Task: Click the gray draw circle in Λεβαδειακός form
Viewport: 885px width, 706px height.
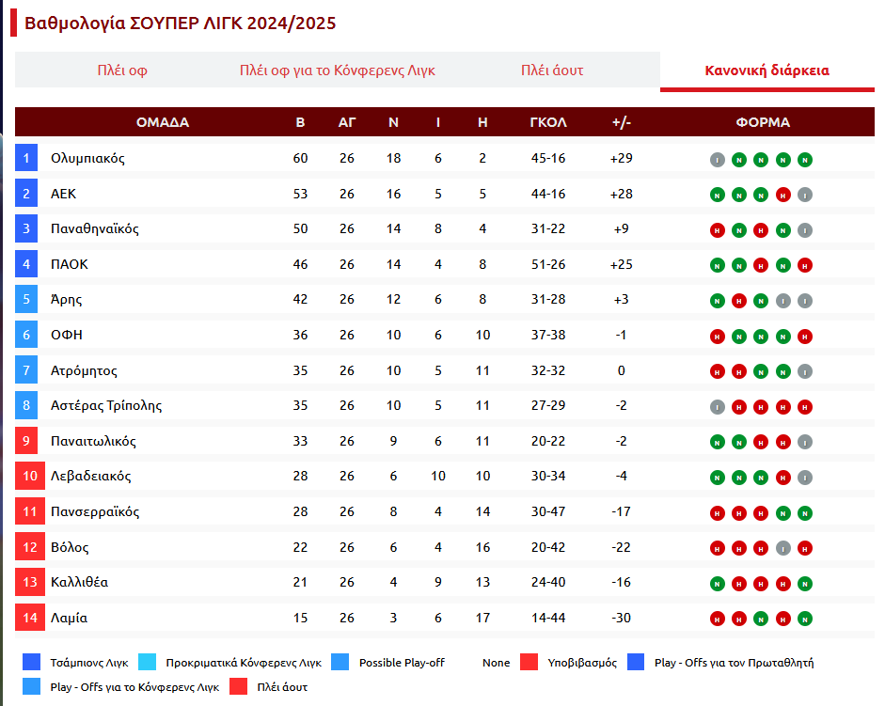Action: click(805, 477)
